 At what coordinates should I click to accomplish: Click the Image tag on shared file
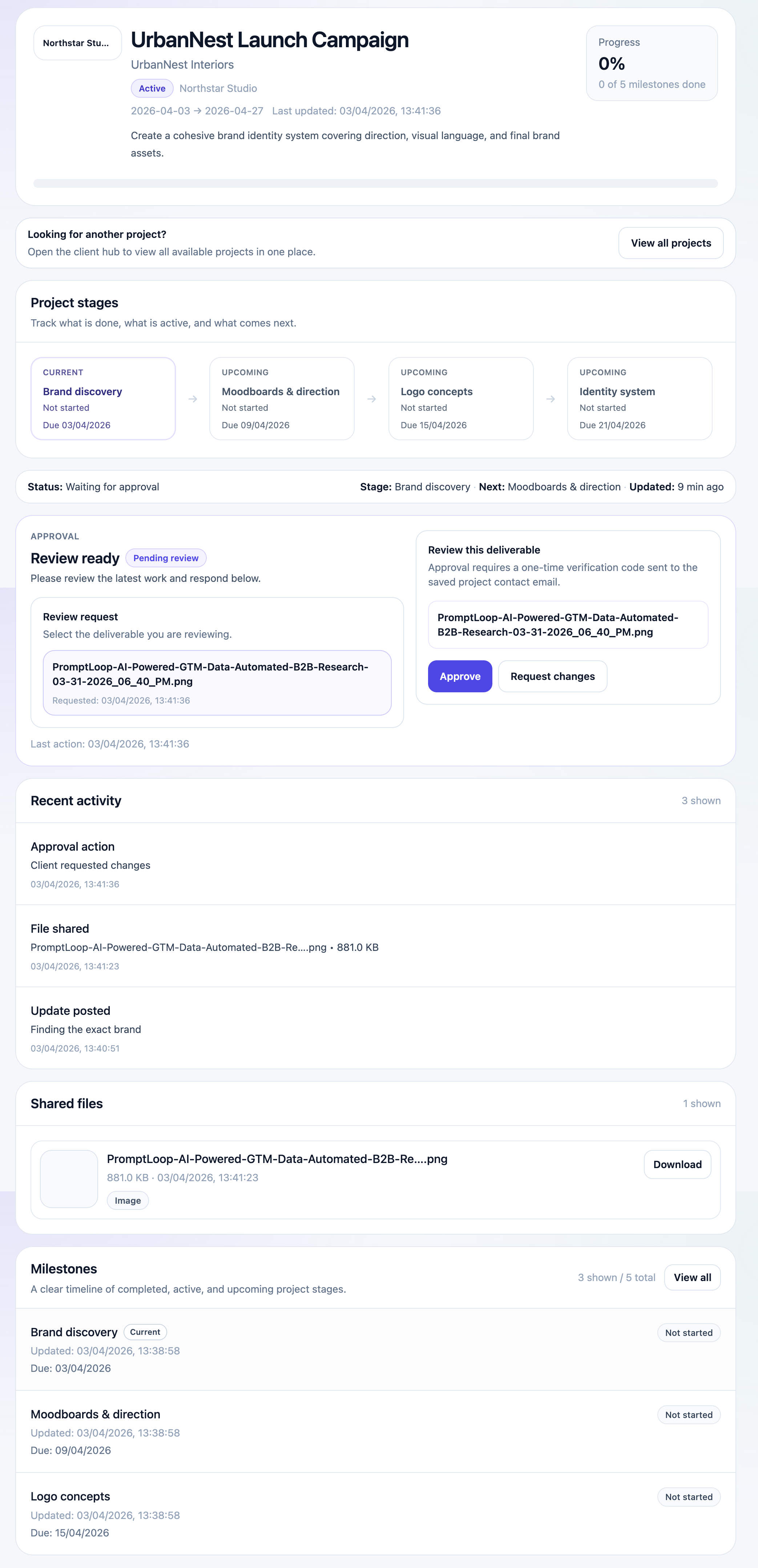click(128, 1200)
